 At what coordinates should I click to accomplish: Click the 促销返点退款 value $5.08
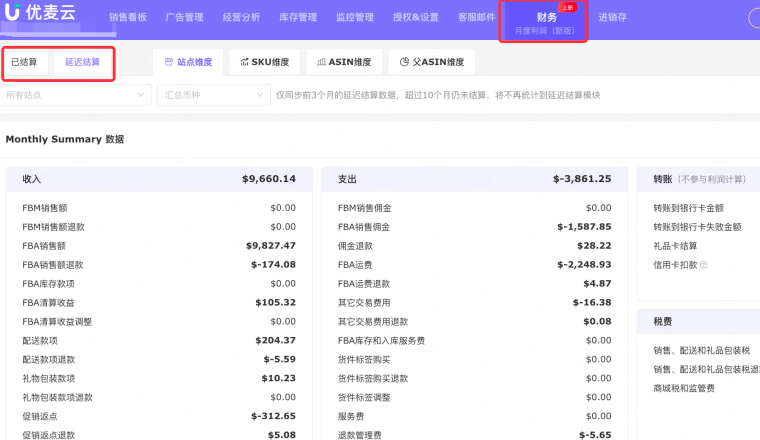point(282,435)
